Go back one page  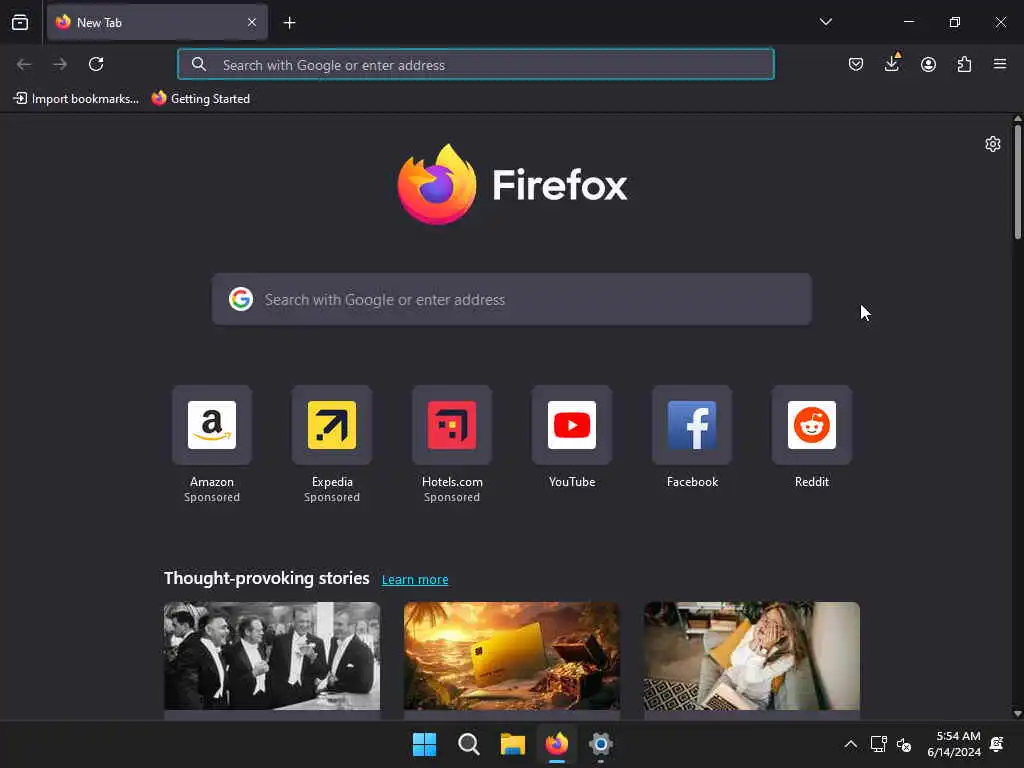coord(24,64)
